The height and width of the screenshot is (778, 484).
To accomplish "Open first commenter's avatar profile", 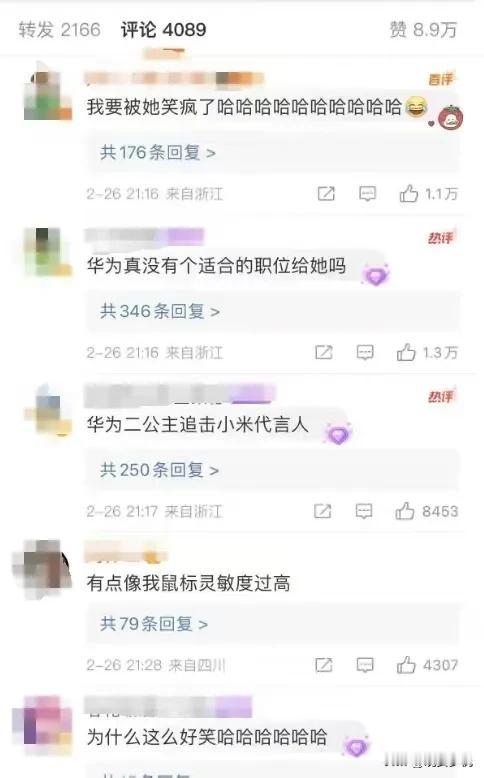I will pos(48,95).
